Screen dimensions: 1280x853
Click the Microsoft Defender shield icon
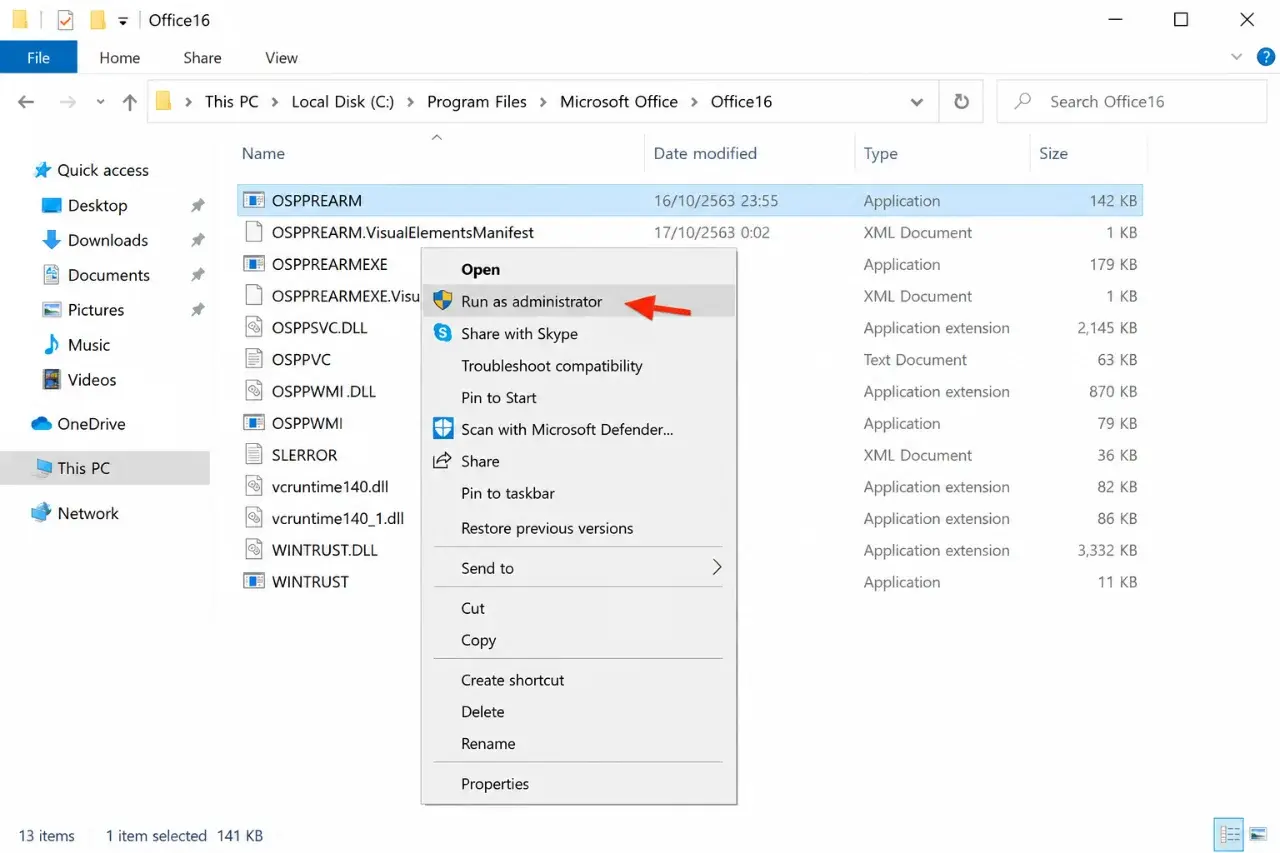point(443,429)
